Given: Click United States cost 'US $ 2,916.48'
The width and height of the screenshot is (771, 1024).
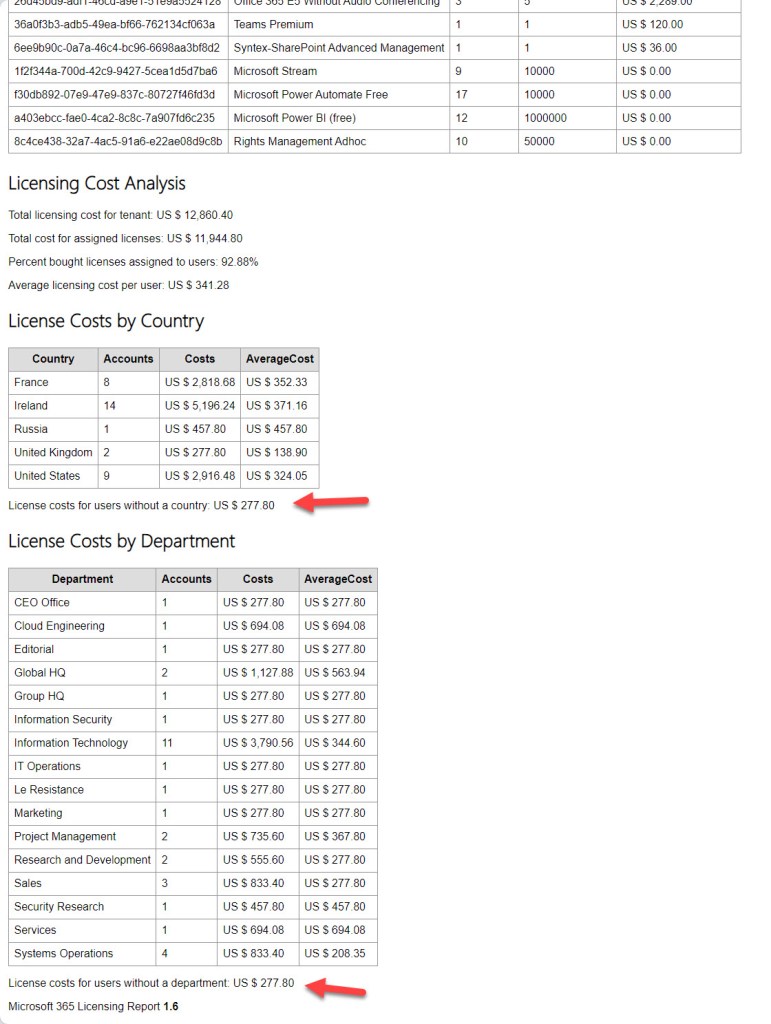Looking at the screenshot, I should (200, 476).
